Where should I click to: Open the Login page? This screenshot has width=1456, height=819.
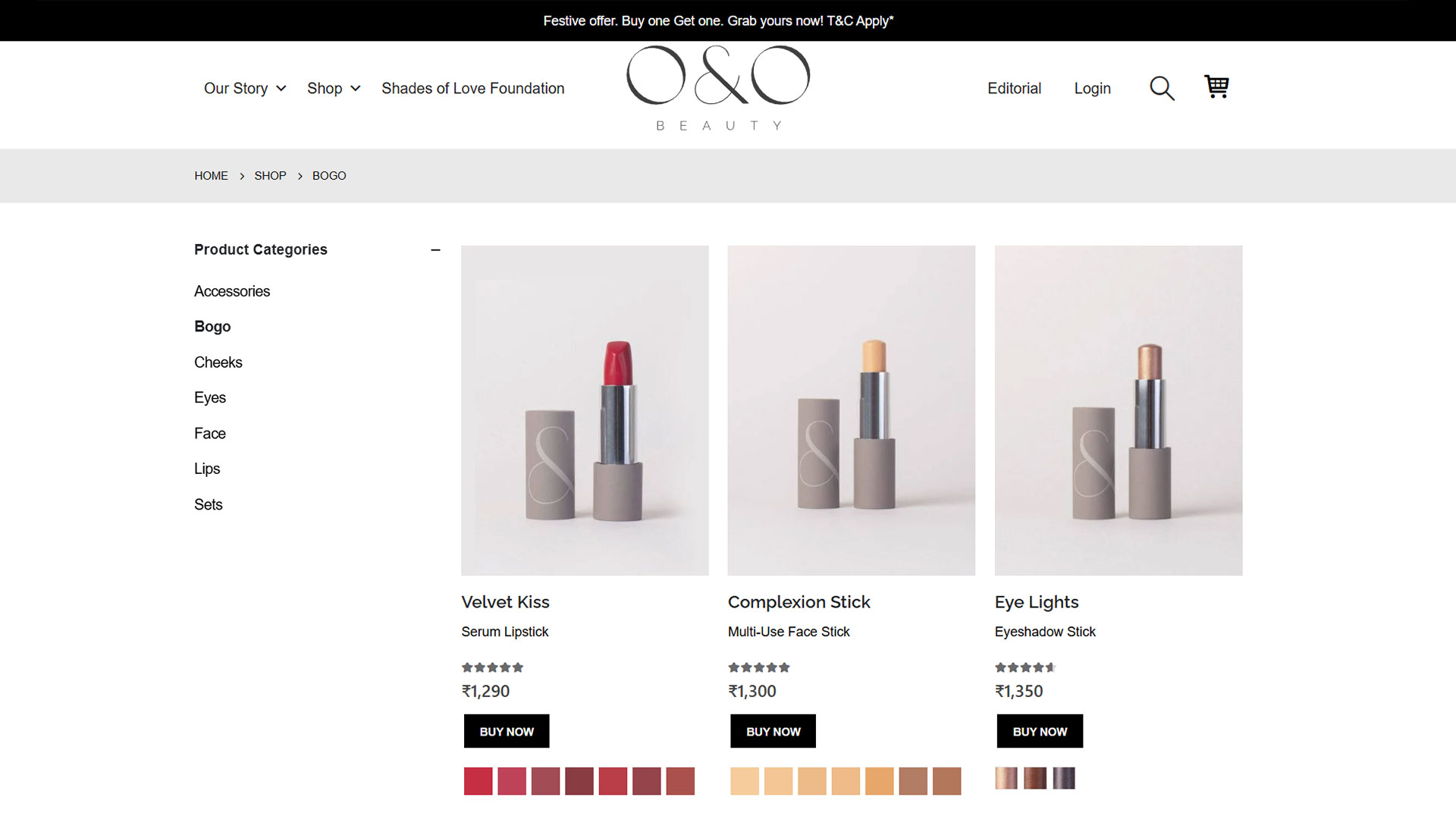point(1092,88)
